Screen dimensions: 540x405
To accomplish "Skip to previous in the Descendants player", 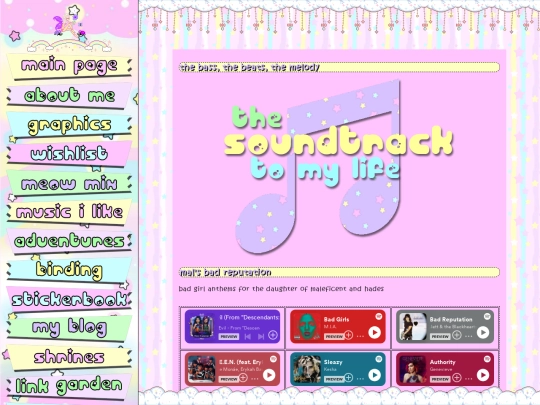I will coord(248,336).
